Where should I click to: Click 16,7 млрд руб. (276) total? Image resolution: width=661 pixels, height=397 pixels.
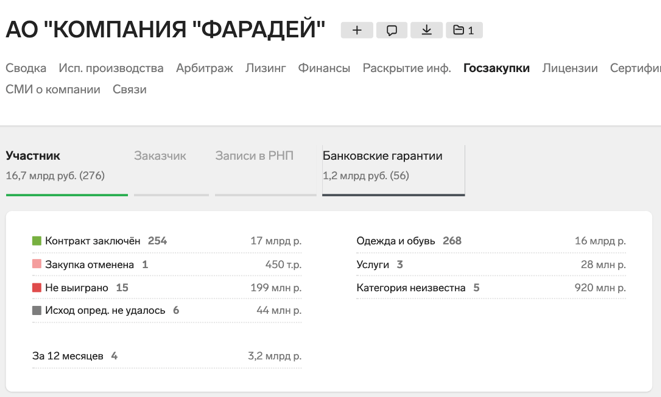(x=55, y=175)
